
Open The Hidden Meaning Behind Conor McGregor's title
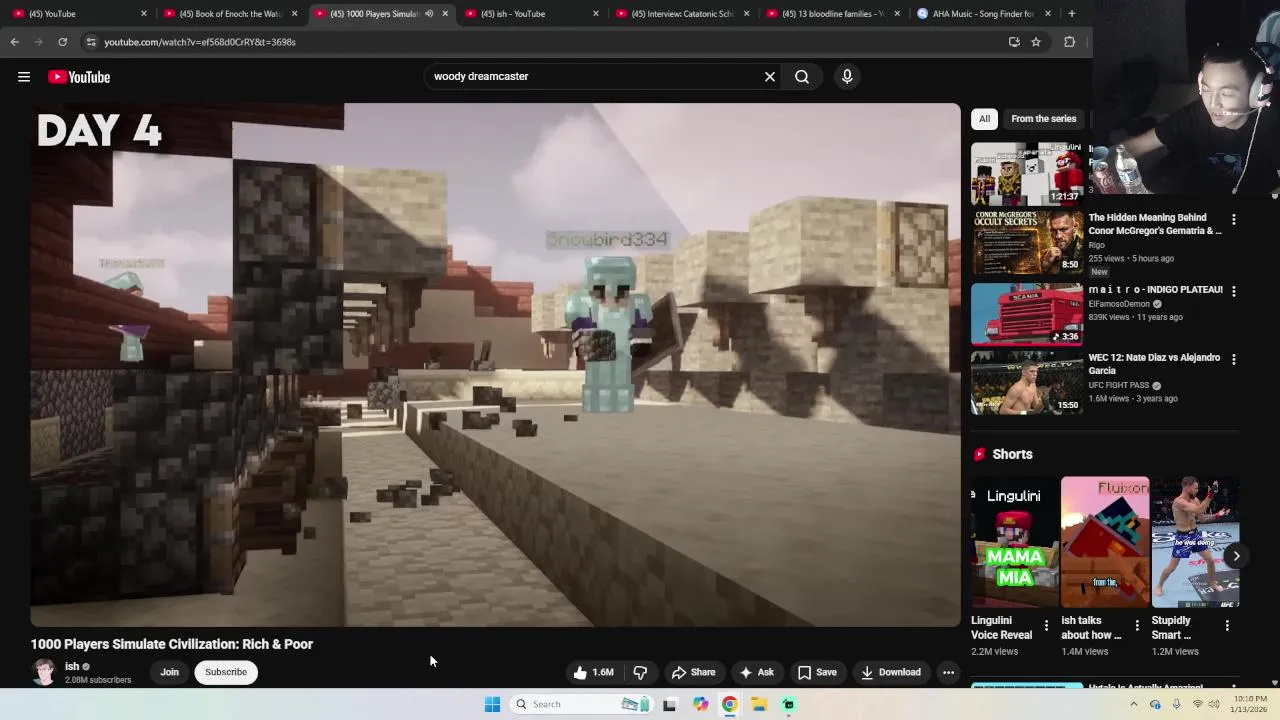point(1155,224)
